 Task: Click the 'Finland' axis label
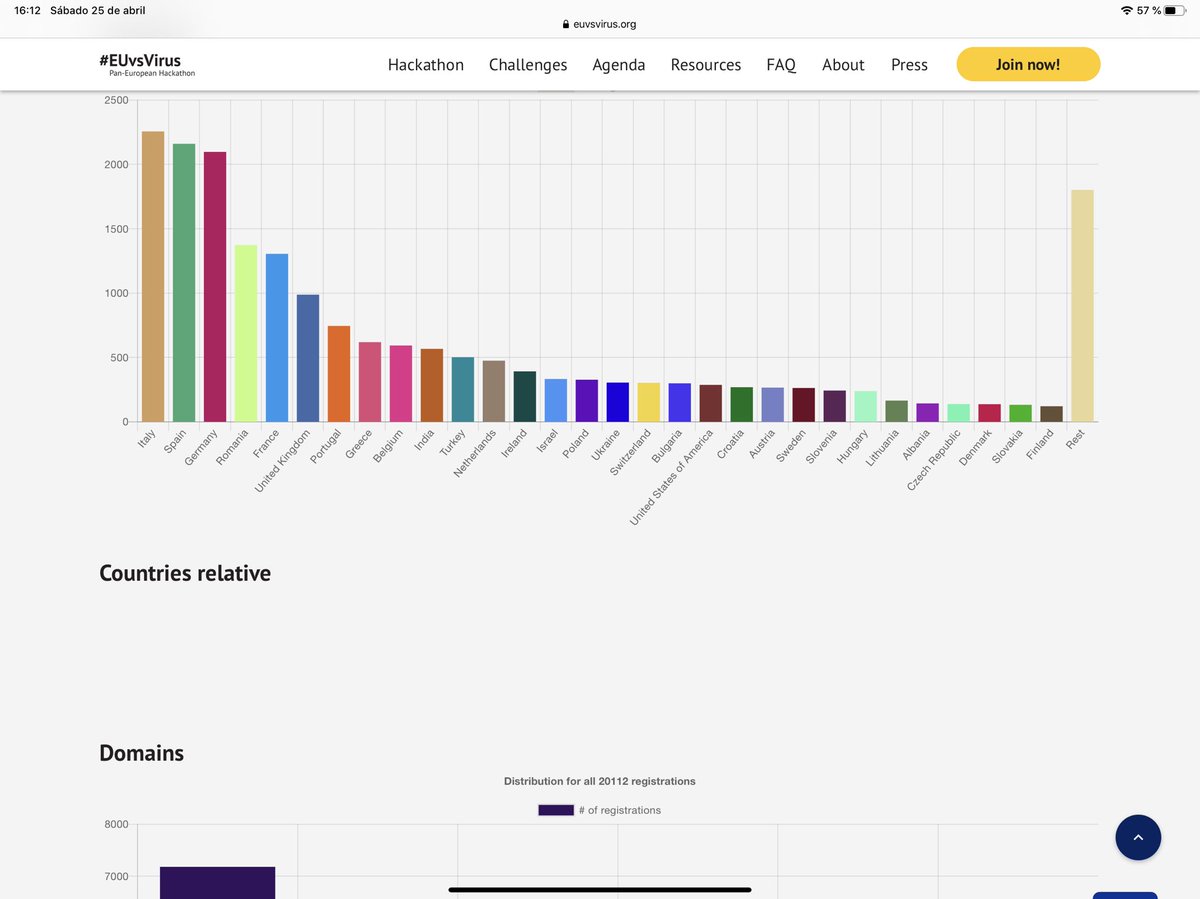(1040, 444)
